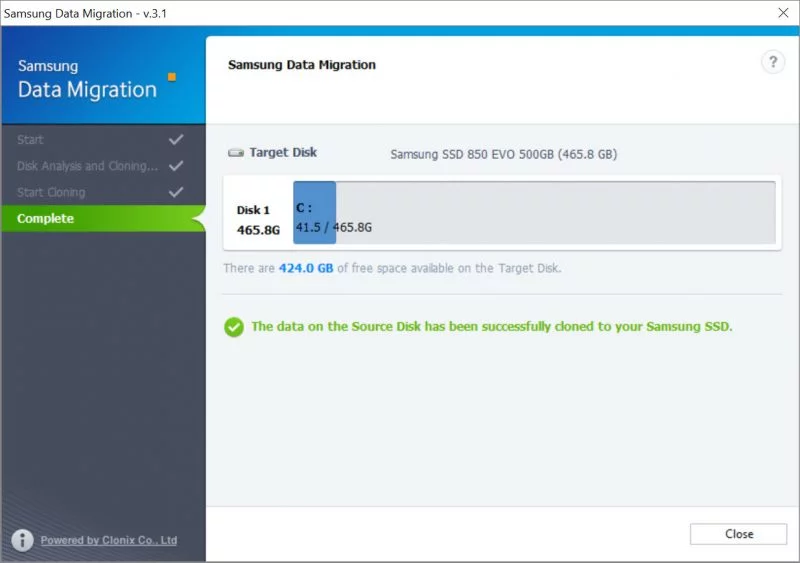Select the green Complete step
Image resolution: width=800 pixels, height=563 pixels.
click(x=46, y=218)
